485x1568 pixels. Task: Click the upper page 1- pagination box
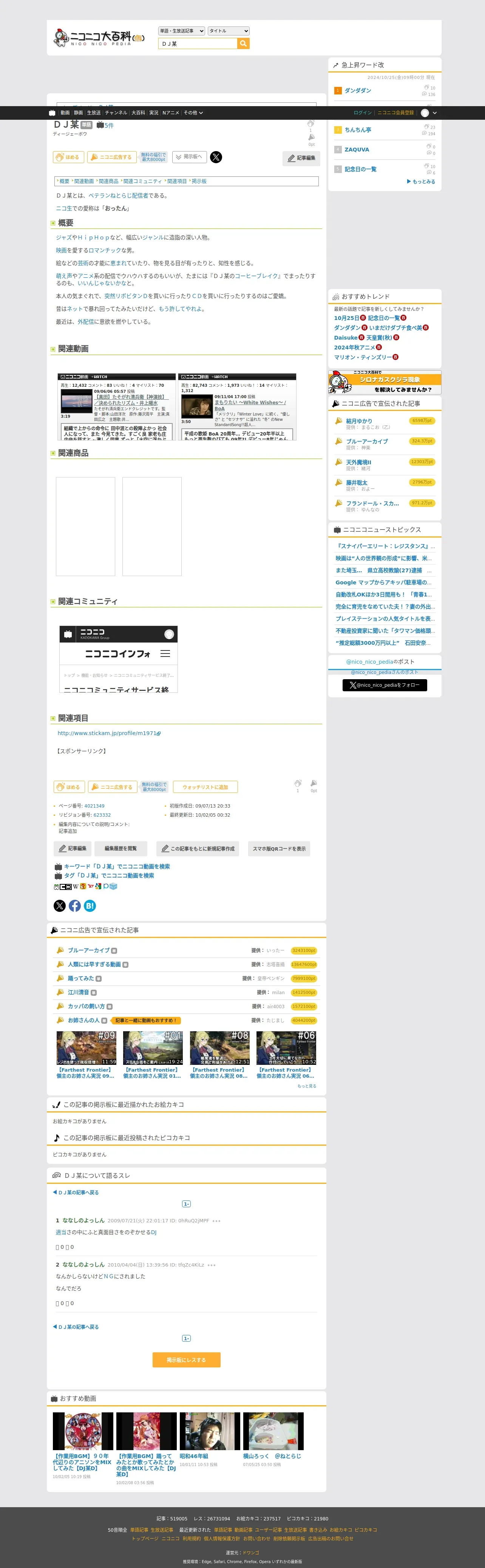coord(186,1204)
